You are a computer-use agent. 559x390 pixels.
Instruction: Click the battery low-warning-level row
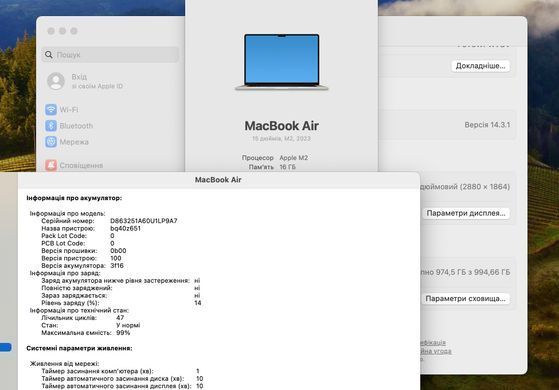pyautogui.click(x=121, y=281)
